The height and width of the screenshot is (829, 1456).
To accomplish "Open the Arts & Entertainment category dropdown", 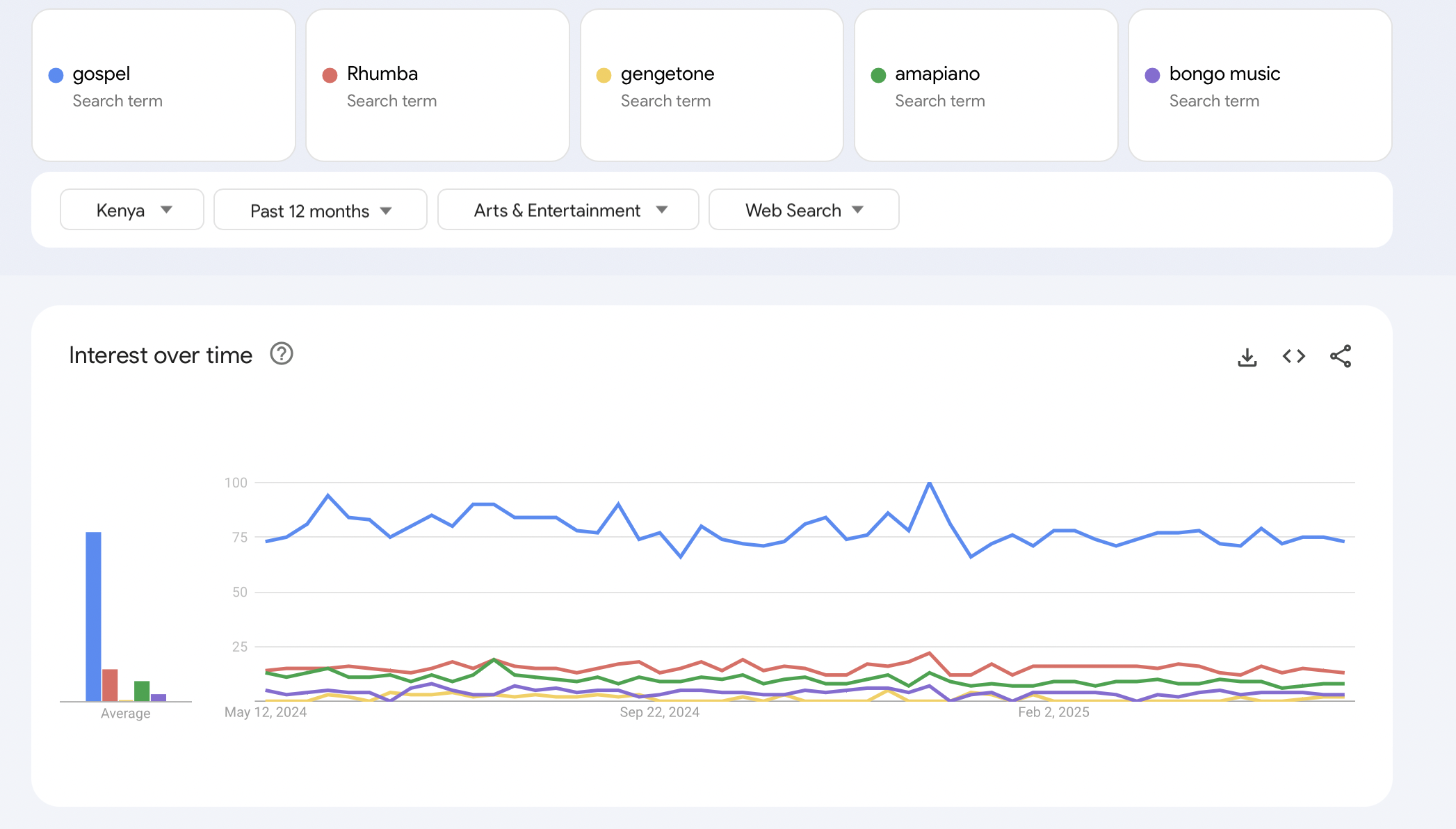I will point(568,209).
